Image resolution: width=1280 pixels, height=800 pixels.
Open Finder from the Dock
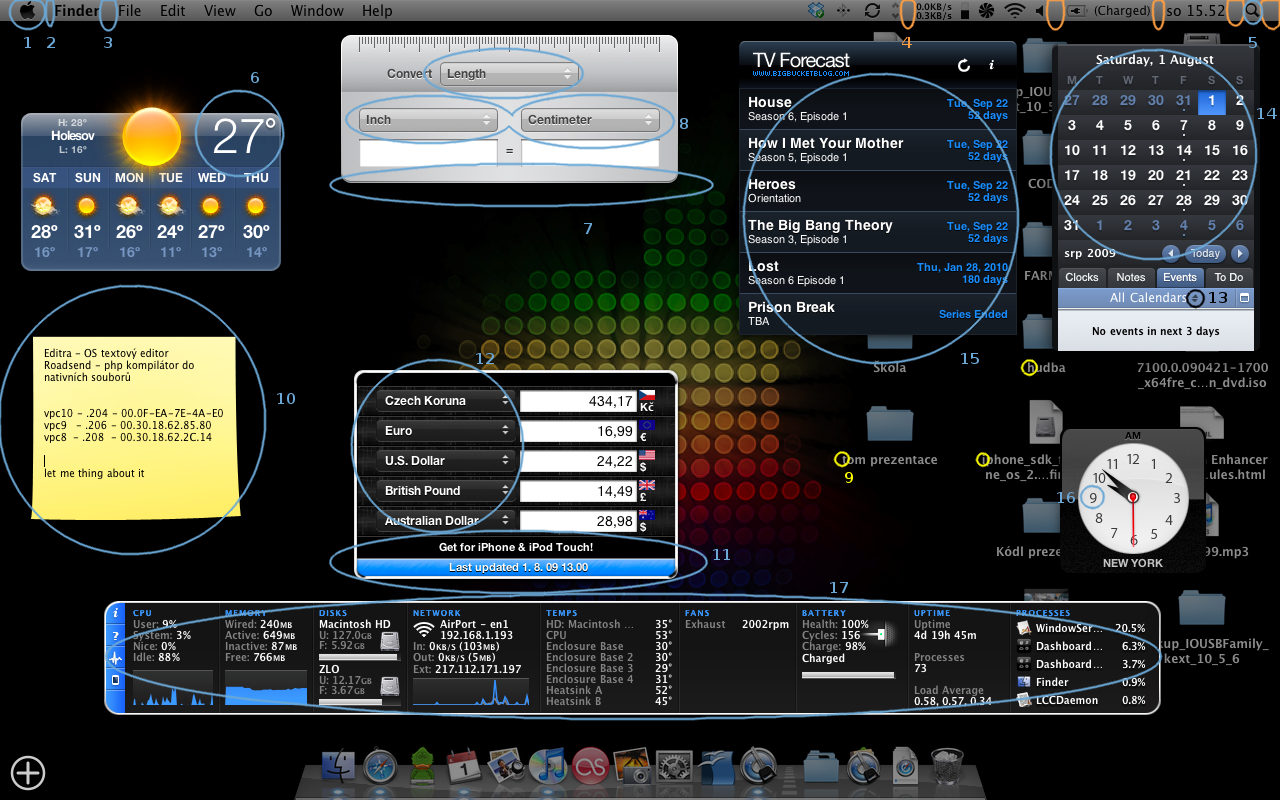(x=339, y=765)
